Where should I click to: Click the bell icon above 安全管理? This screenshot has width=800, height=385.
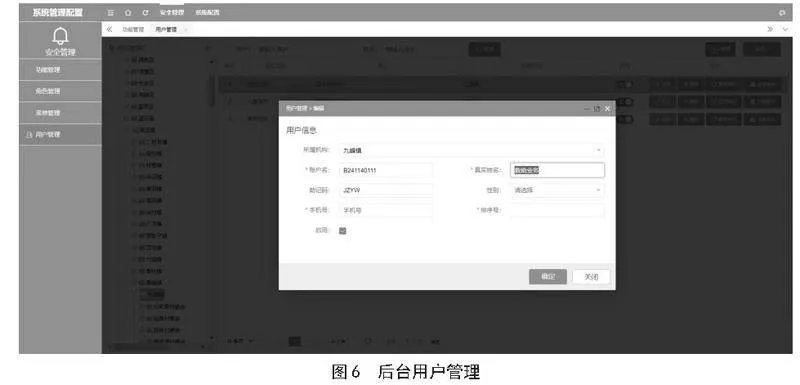click(x=60, y=36)
